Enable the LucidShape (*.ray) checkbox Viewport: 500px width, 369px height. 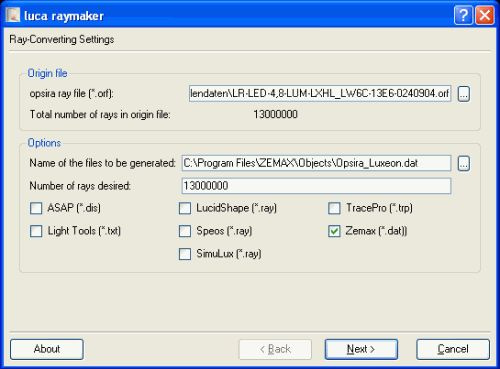click(185, 208)
